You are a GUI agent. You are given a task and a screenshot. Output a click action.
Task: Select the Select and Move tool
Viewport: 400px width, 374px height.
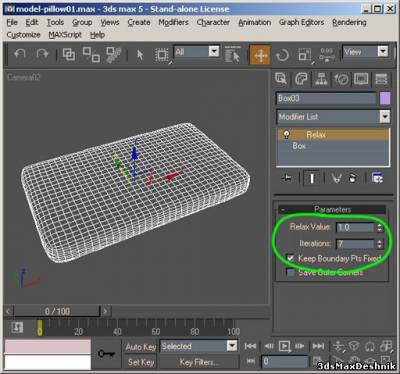pos(260,55)
